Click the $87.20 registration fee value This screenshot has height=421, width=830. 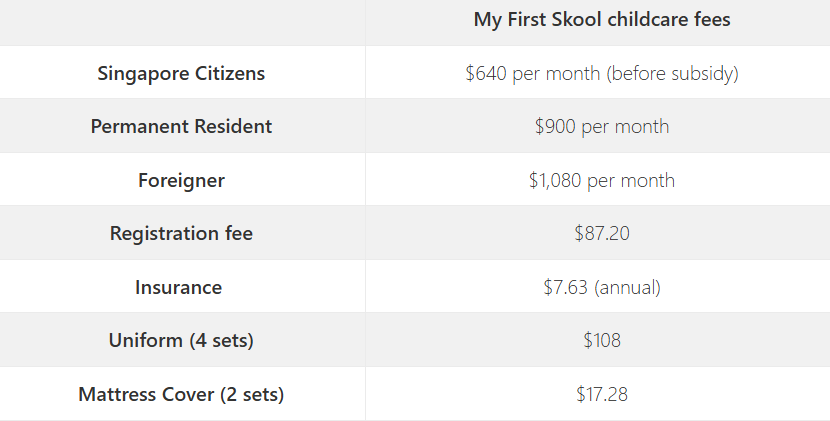tap(602, 233)
